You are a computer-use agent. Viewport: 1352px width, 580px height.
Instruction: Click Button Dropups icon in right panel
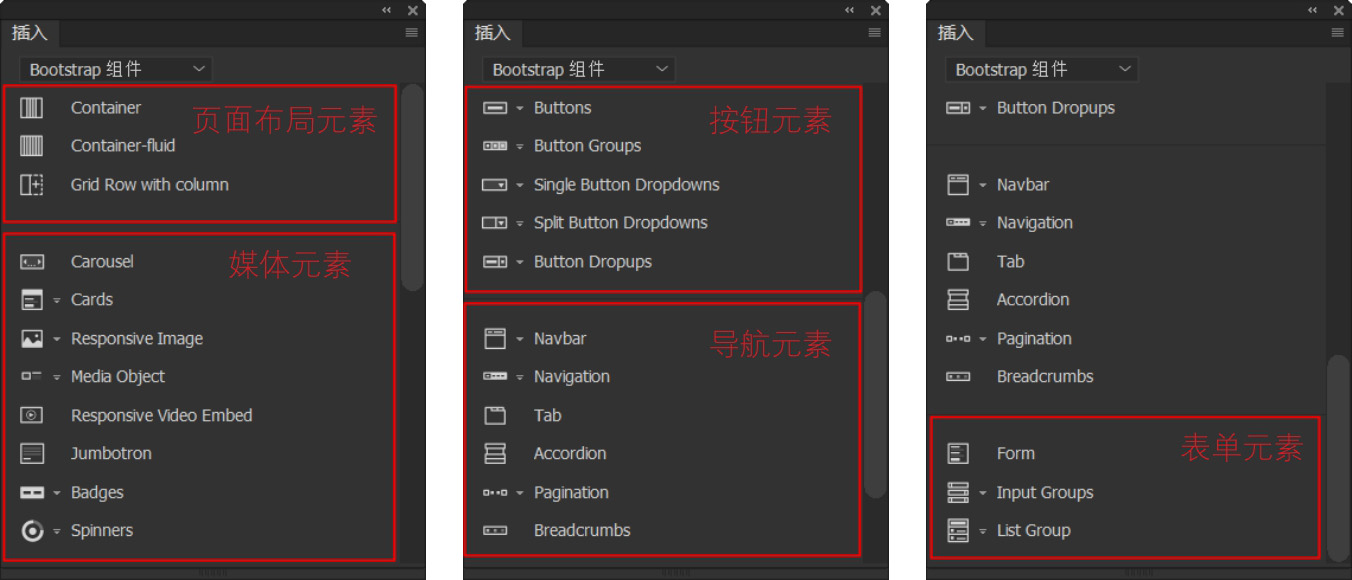958,108
